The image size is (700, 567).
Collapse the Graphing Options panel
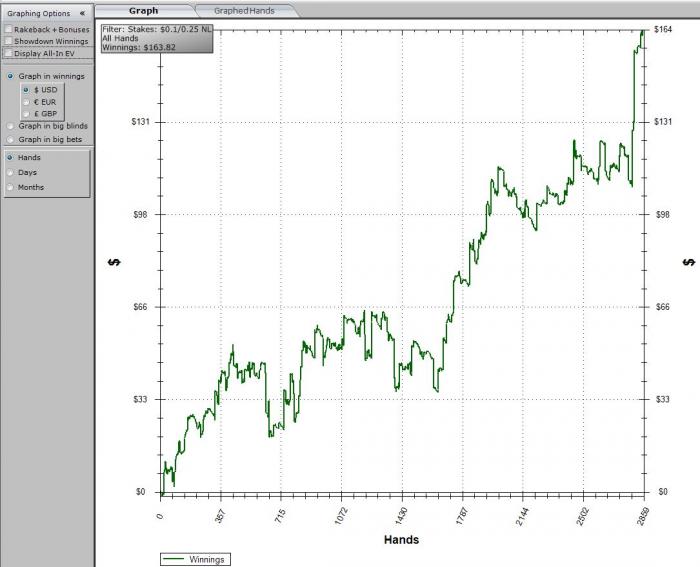[x=82, y=13]
